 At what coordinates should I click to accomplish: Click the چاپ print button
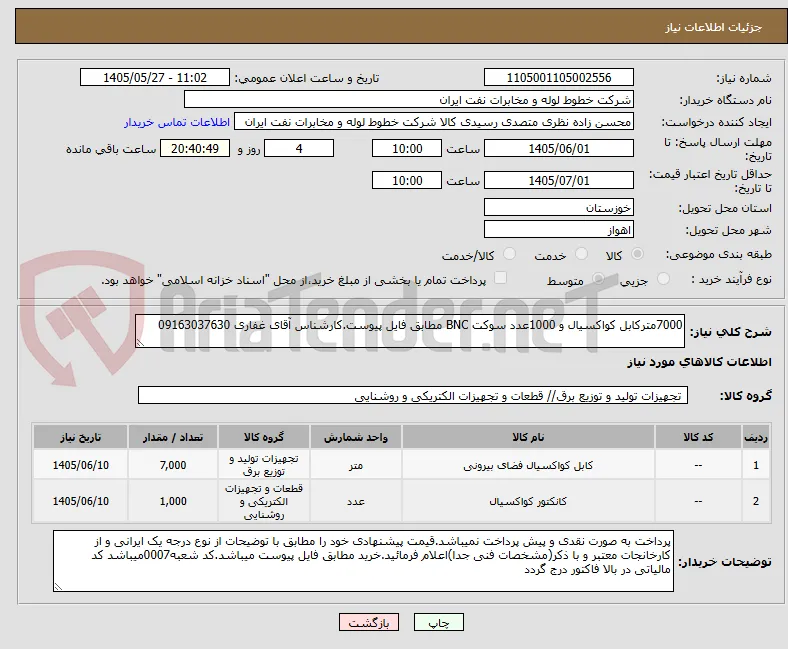click(439, 622)
